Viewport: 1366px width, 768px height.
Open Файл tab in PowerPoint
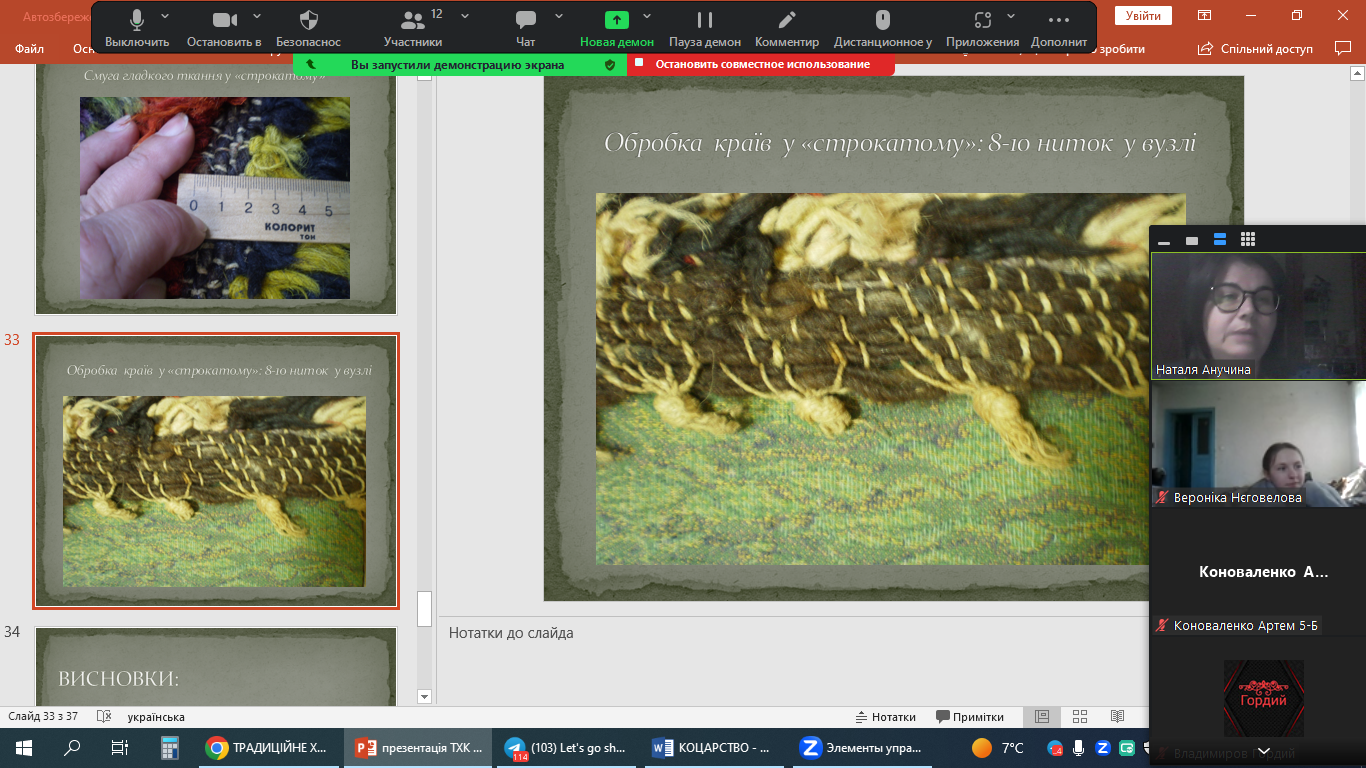(x=29, y=48)
